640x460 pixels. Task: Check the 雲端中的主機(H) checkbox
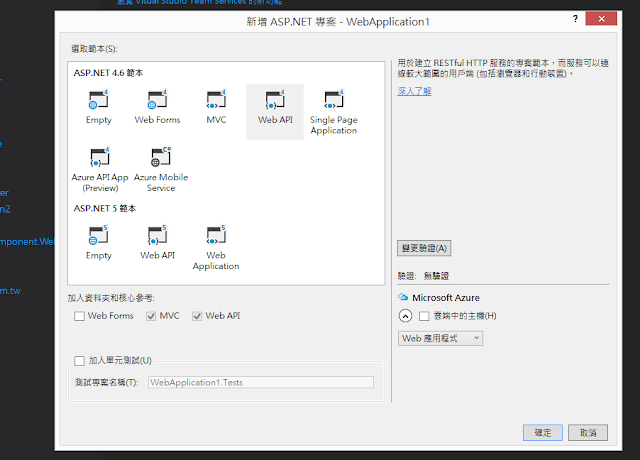coord(424,316)
